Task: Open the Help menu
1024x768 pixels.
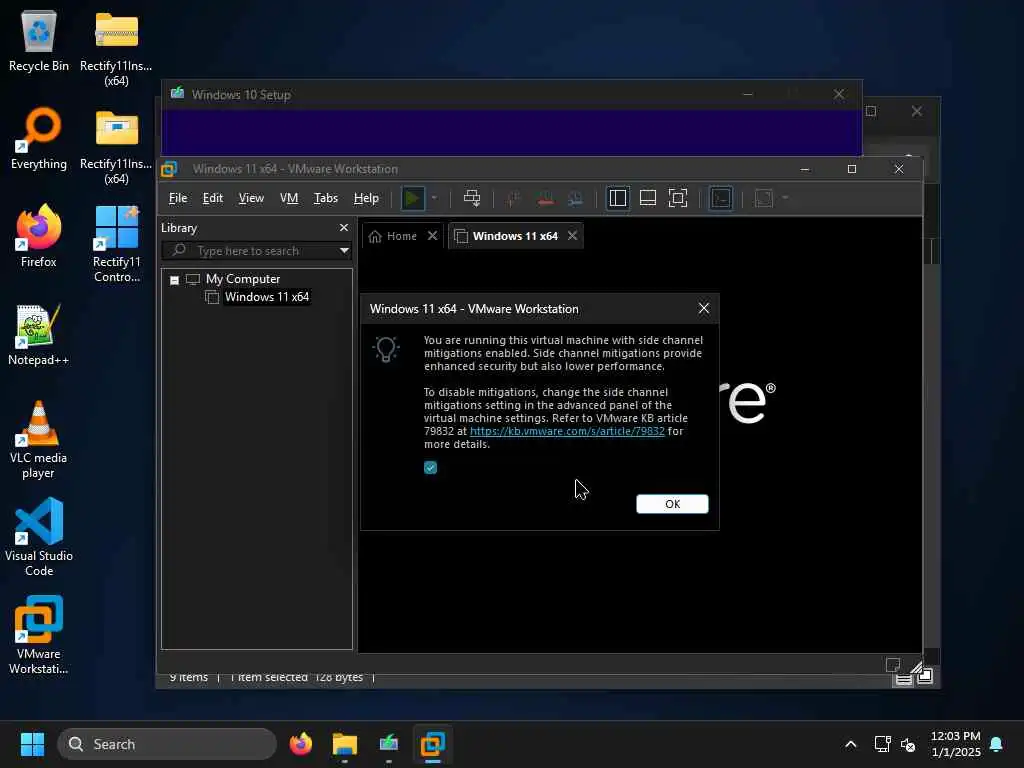Action: point(366,198)
